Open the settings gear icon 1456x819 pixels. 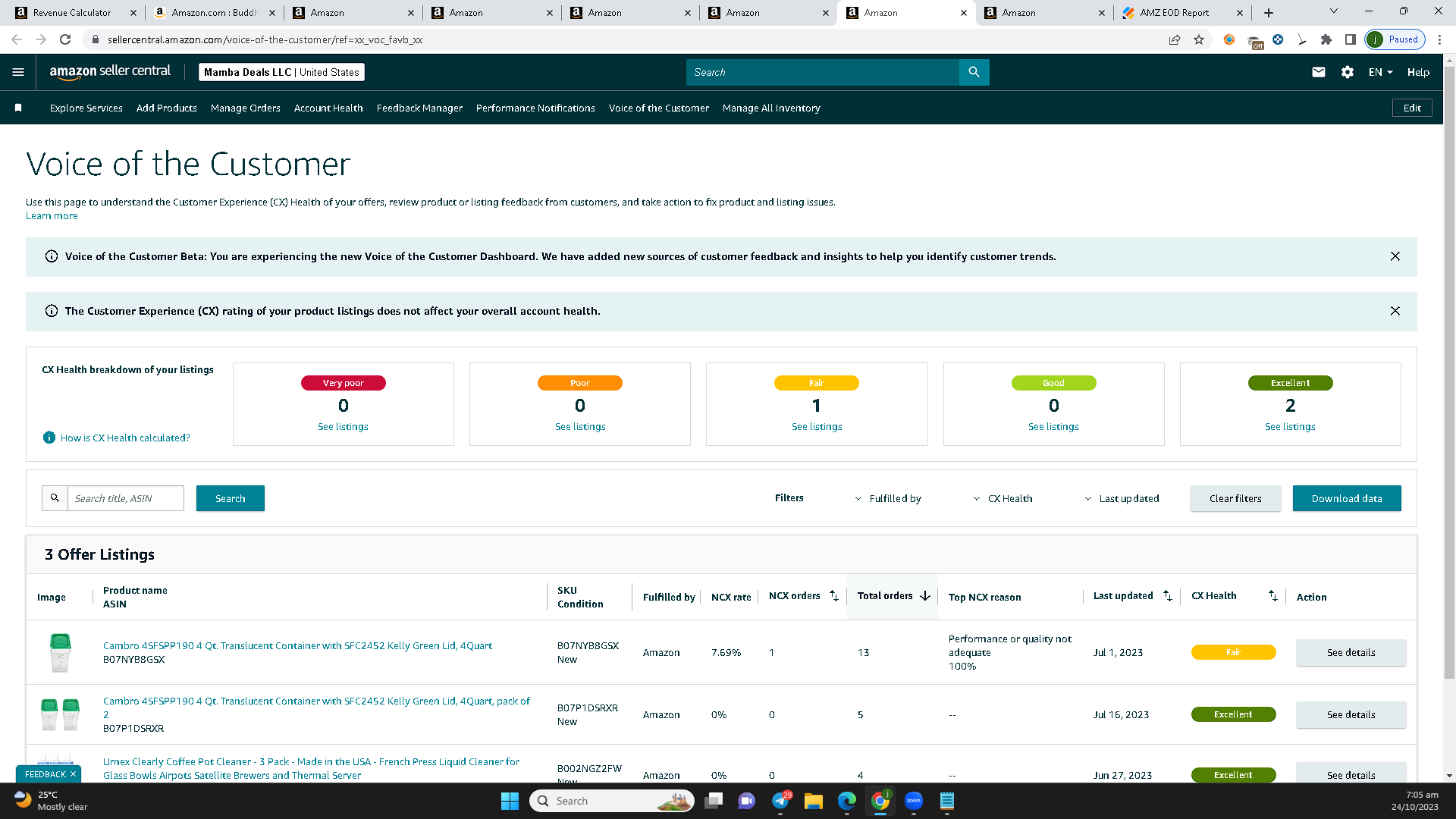click(1348, 72)
